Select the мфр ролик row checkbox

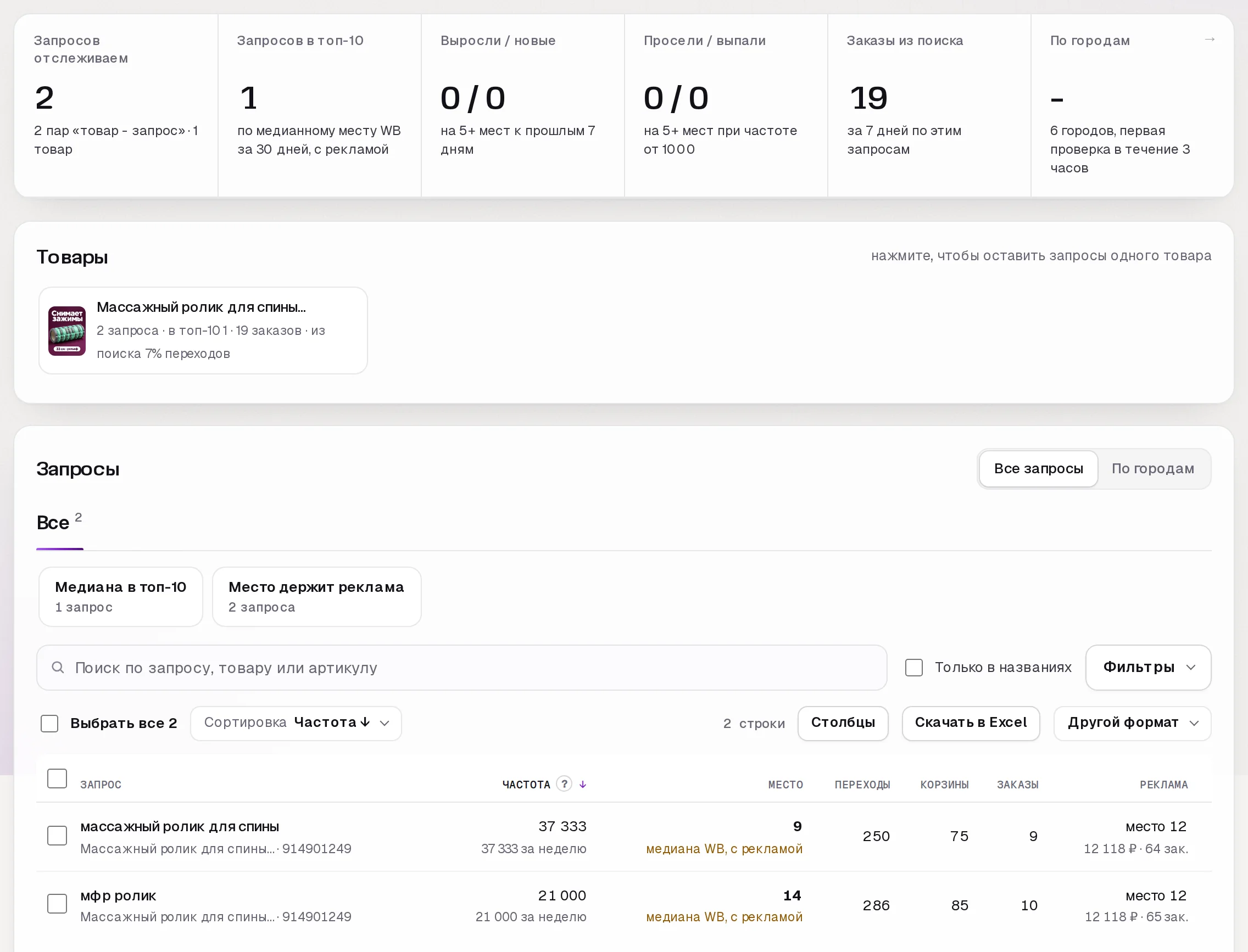57,904
